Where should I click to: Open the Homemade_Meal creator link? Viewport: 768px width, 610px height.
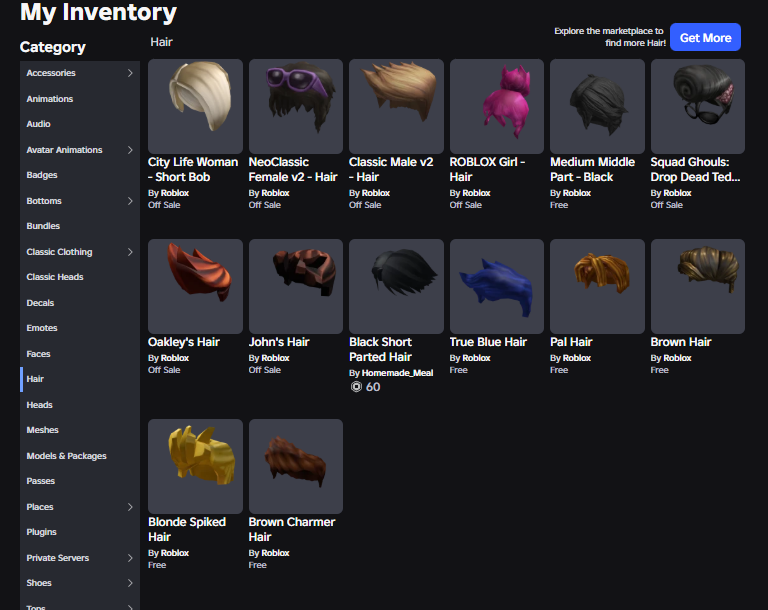(397, 373)
